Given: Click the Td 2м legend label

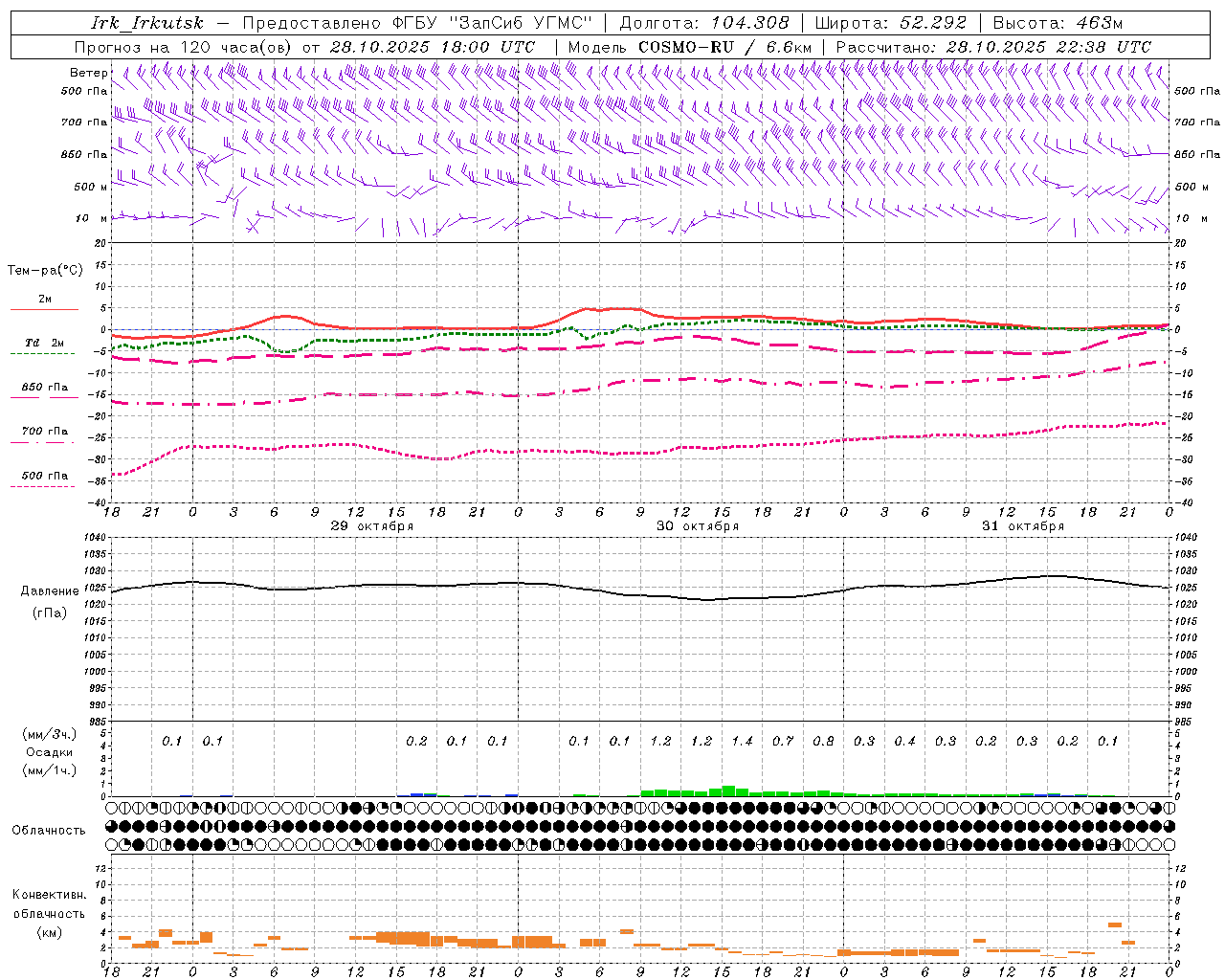Looking at the screenshot, I should [x=45, y=343].
